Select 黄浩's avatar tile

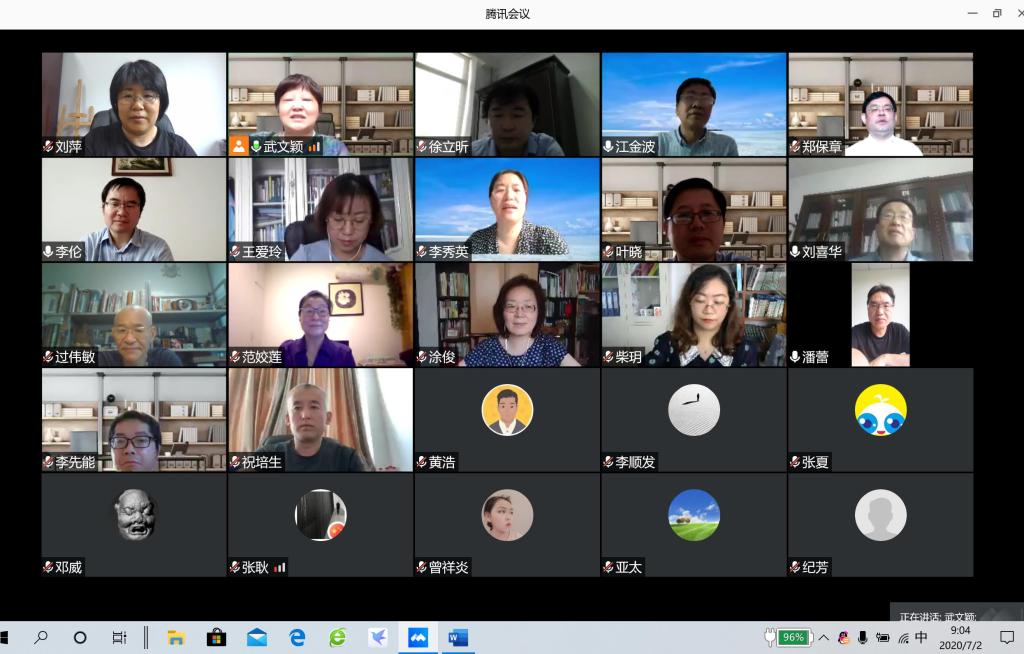tap(507, 411)
